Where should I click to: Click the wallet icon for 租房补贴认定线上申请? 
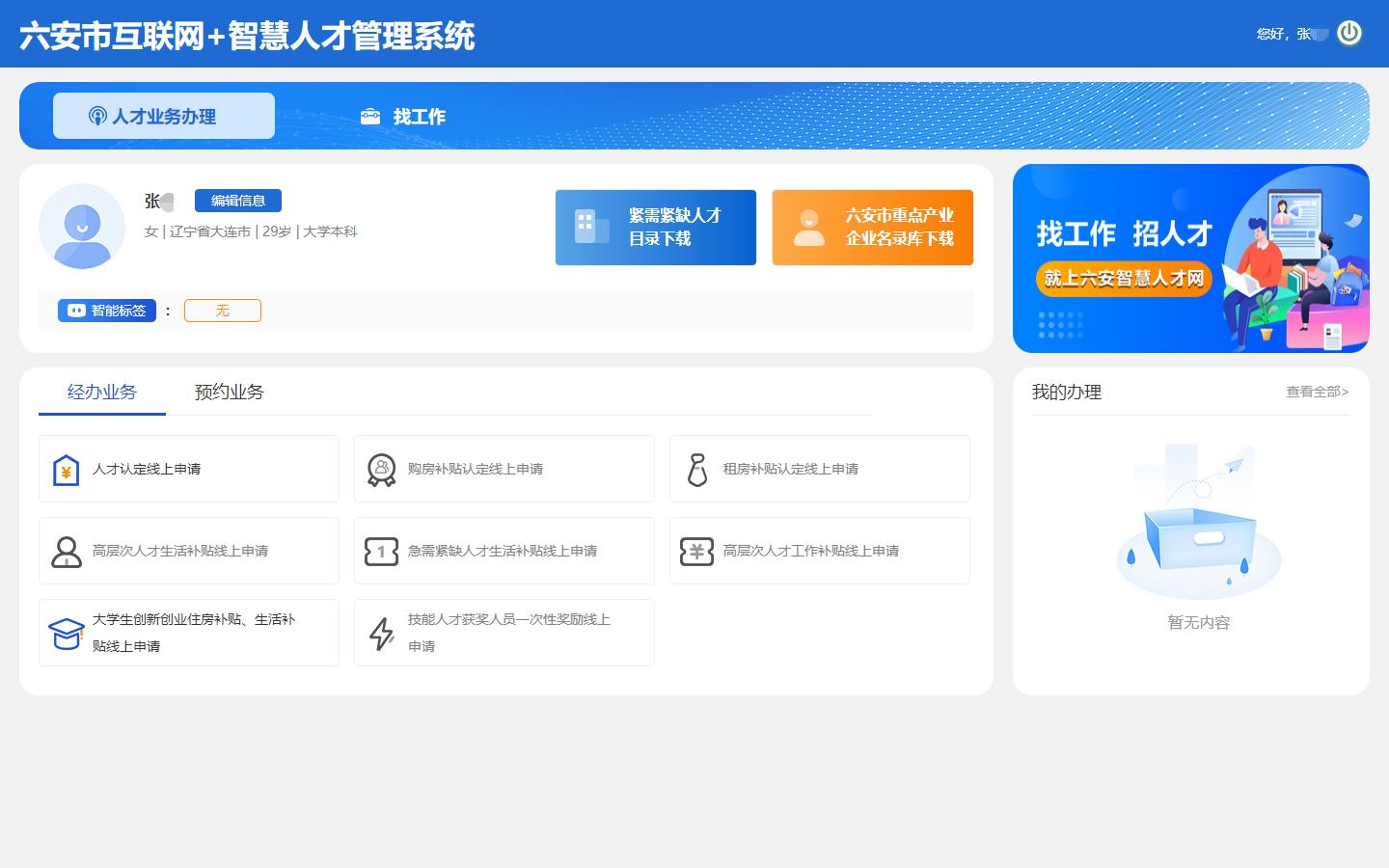coord(696,470)
